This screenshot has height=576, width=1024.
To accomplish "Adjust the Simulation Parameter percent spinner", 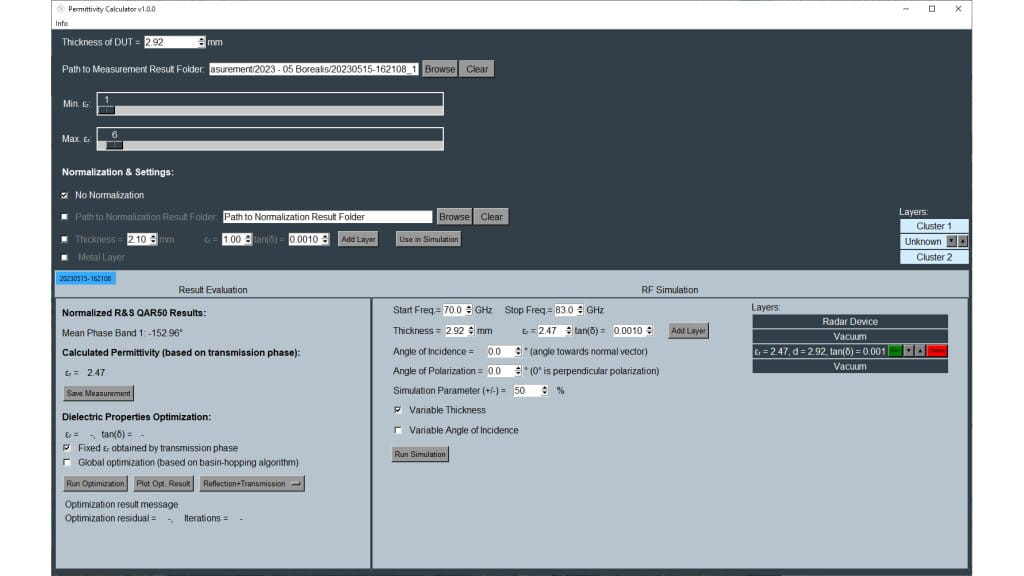I will click(545, 391).
